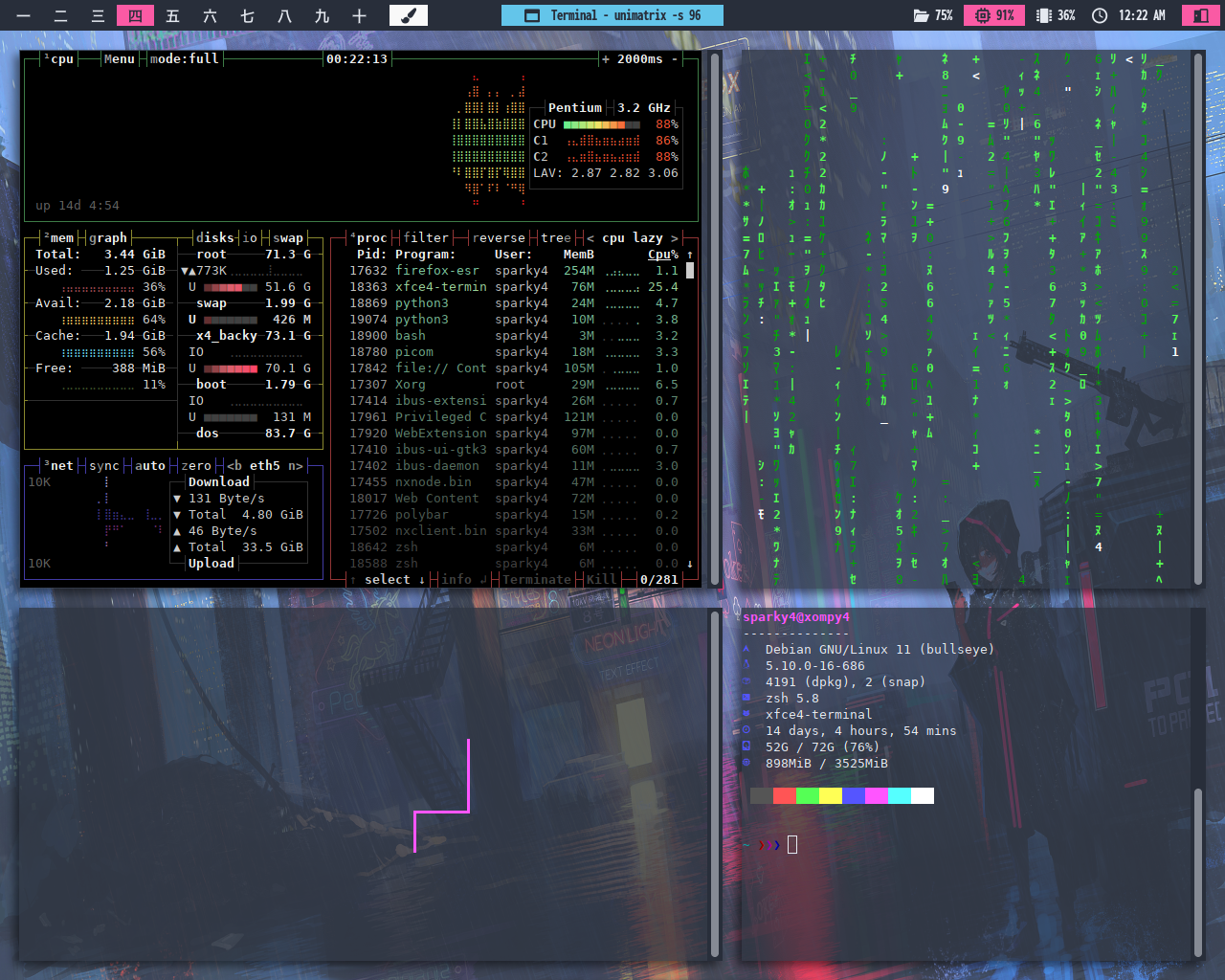Click the plus to increase update interval
1225x980 pixels.
605,59
